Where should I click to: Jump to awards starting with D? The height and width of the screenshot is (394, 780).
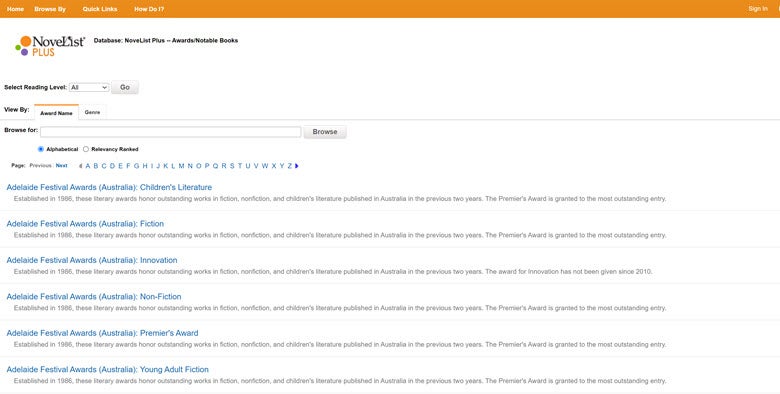click(112, 166)
